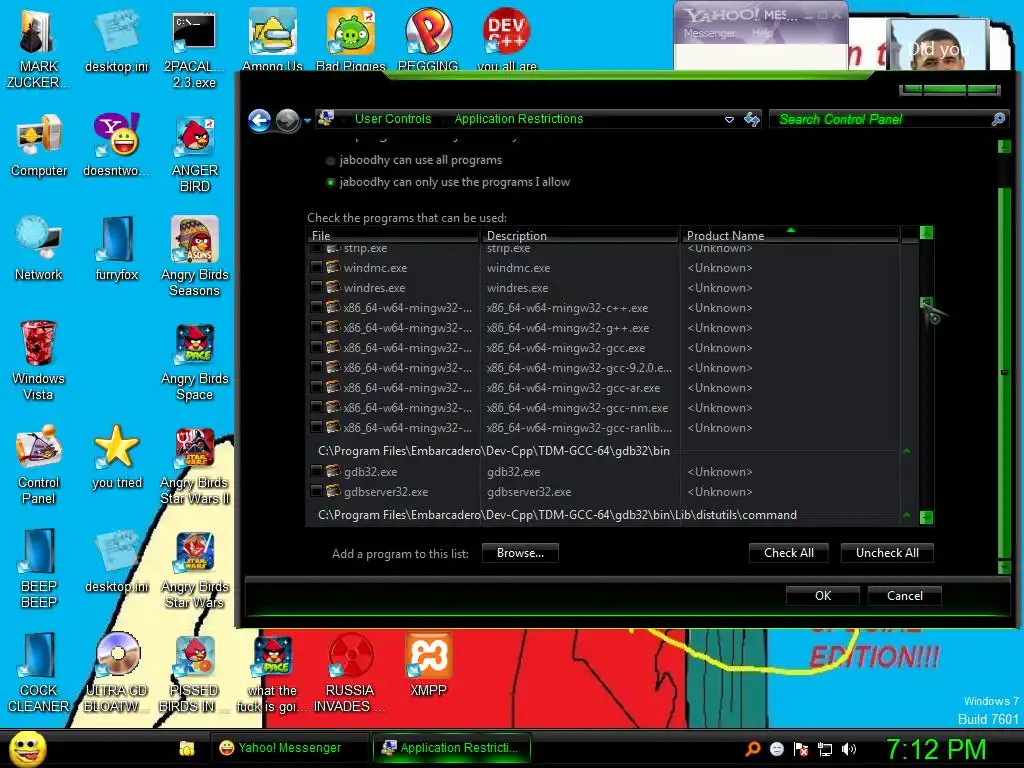Launch the Bad Piggies desktop icon

click(x=351, y=39)
